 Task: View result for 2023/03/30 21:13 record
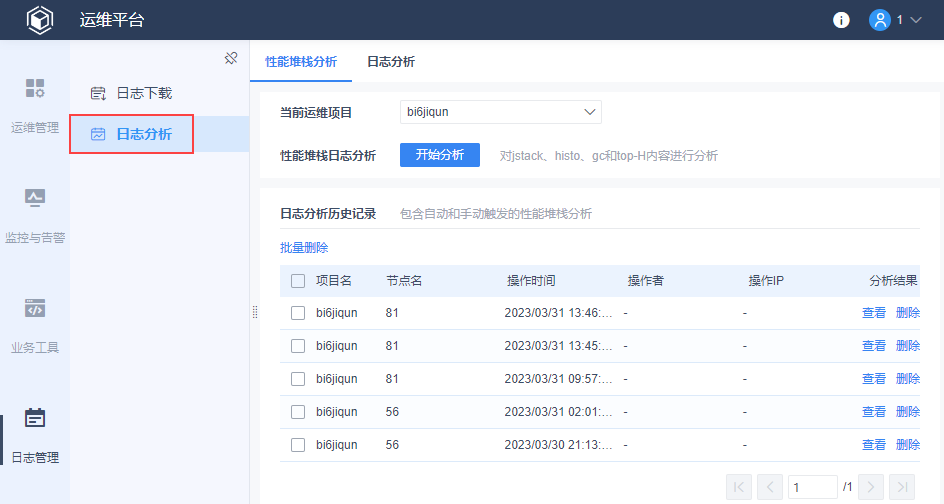874,445
